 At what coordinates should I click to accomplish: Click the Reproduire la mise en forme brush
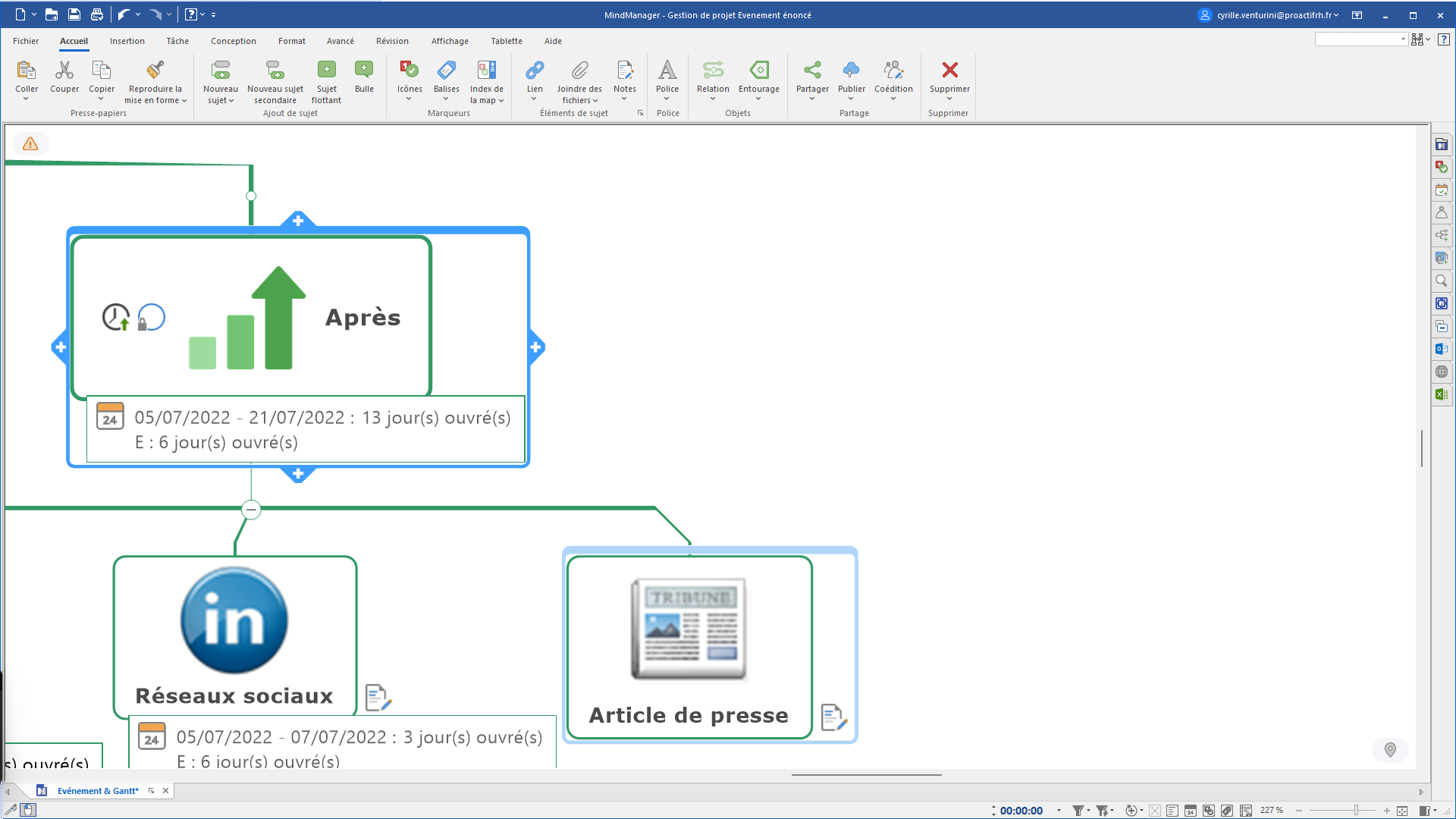coord(155,71)
